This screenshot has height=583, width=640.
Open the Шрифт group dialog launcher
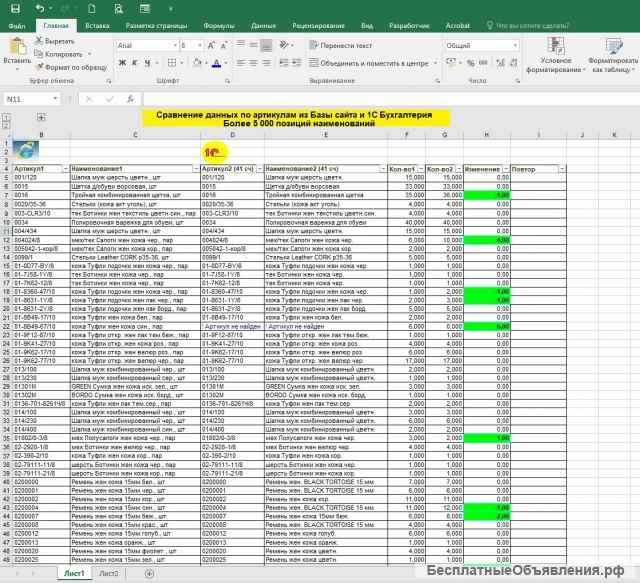[x=227, y=81]
